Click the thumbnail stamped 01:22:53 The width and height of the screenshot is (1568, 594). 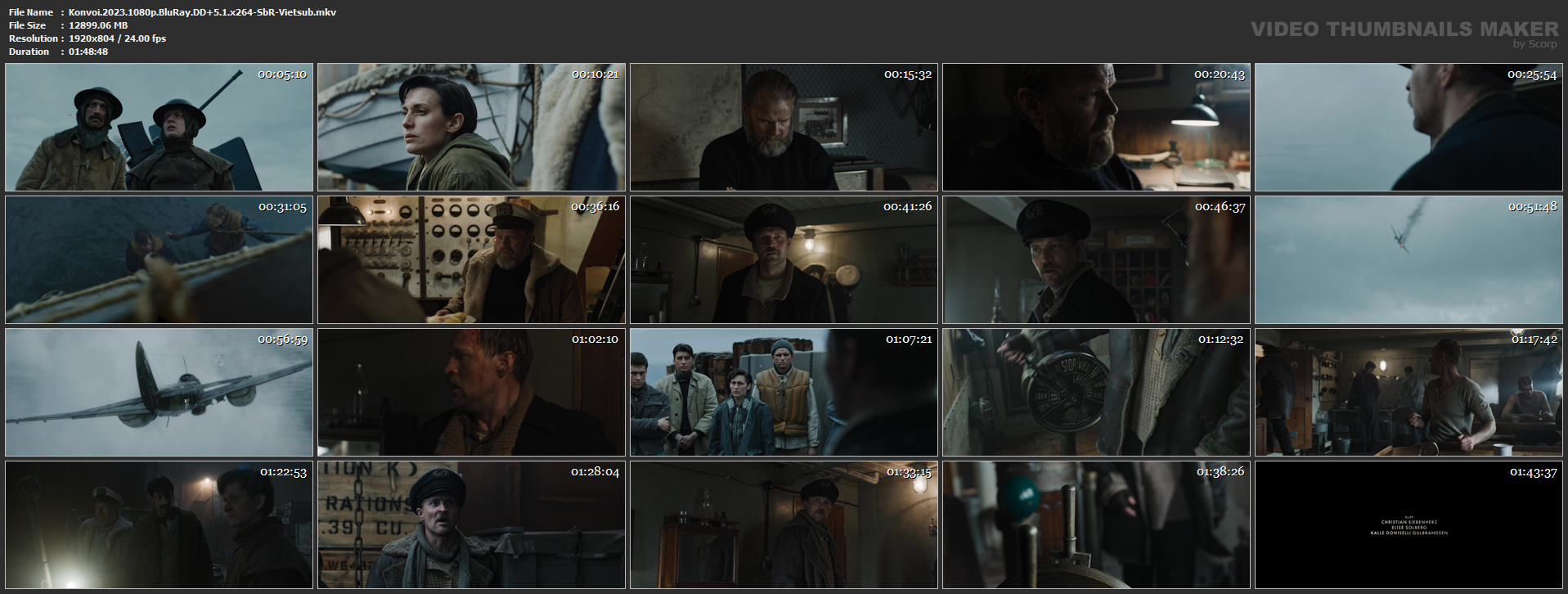[159, 525]
